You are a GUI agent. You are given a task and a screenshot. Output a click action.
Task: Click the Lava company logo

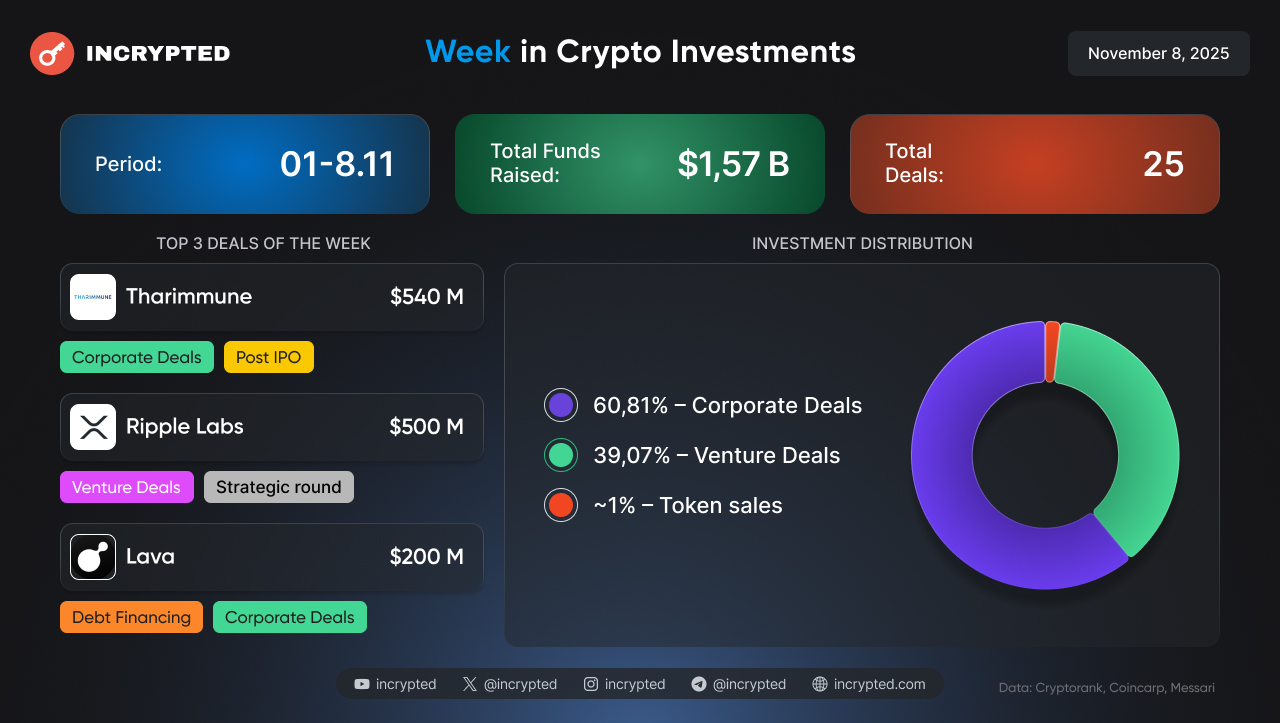tap(93, 557)
